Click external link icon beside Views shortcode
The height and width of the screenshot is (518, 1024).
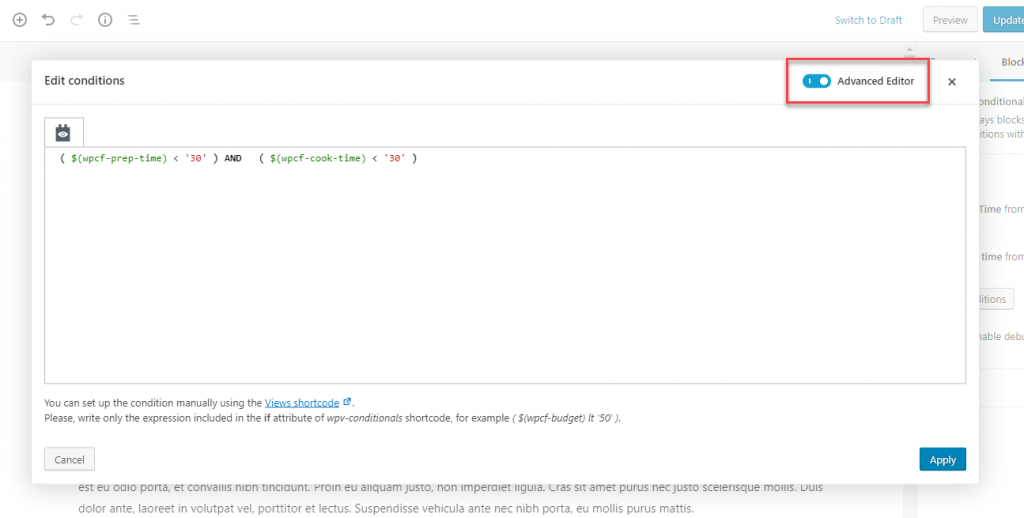pos(347,402)
